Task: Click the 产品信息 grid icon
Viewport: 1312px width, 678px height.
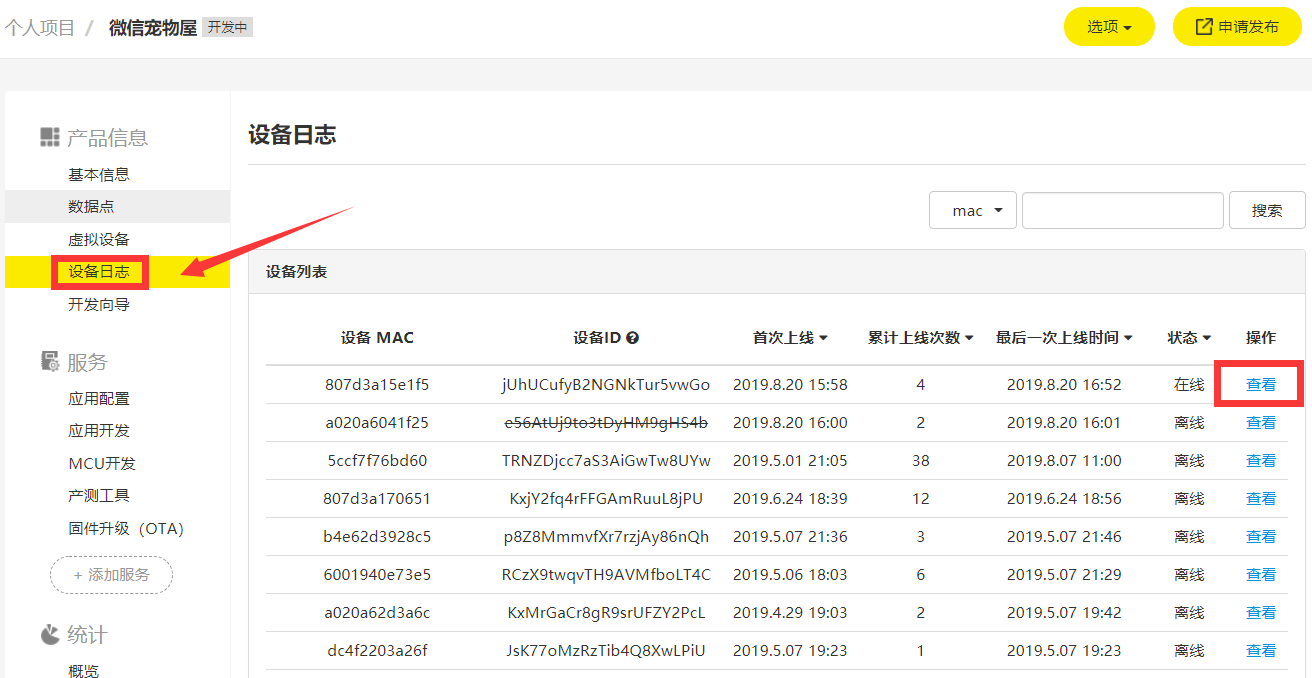Action: tap(49, 138)
